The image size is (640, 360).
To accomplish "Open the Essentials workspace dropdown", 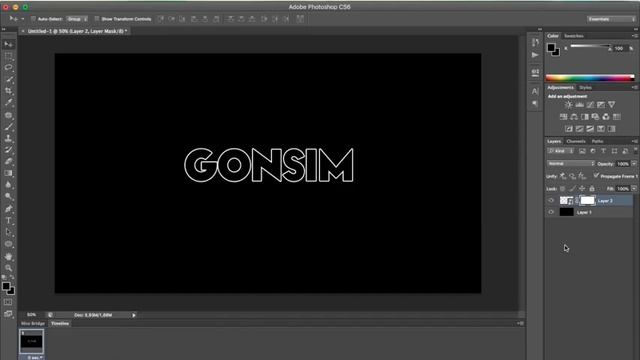I will click(611, 19).
